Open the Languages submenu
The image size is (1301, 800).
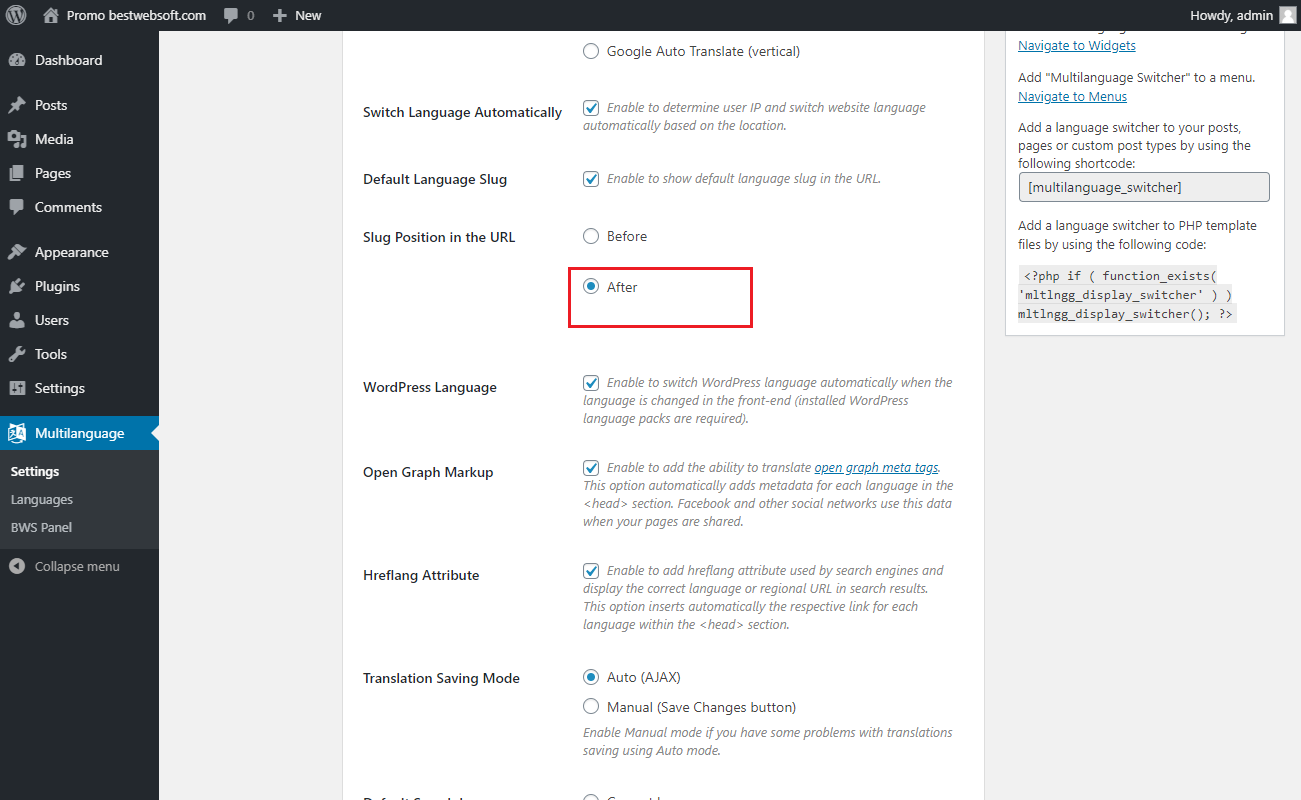point(42,499)
